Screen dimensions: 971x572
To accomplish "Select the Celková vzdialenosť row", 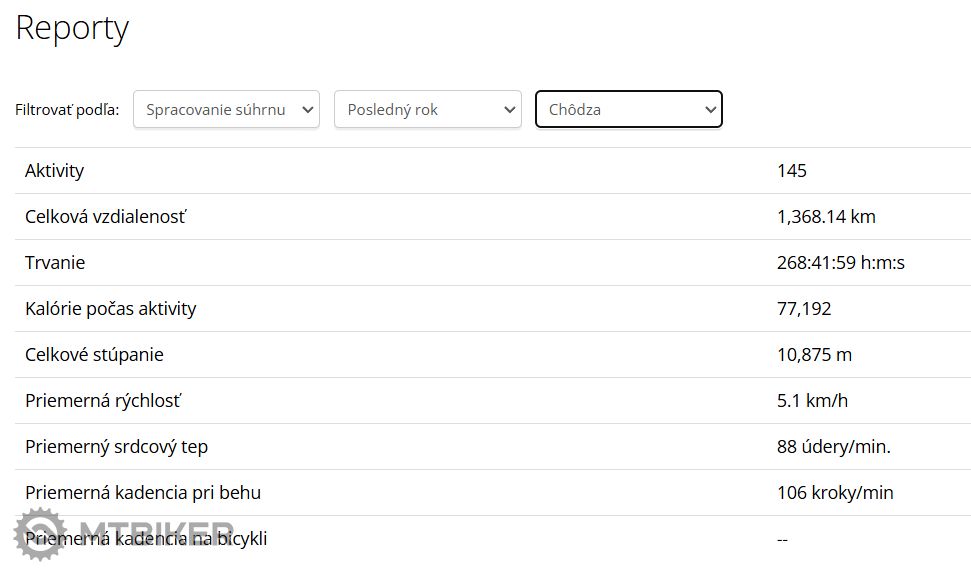I will point(493,217).
